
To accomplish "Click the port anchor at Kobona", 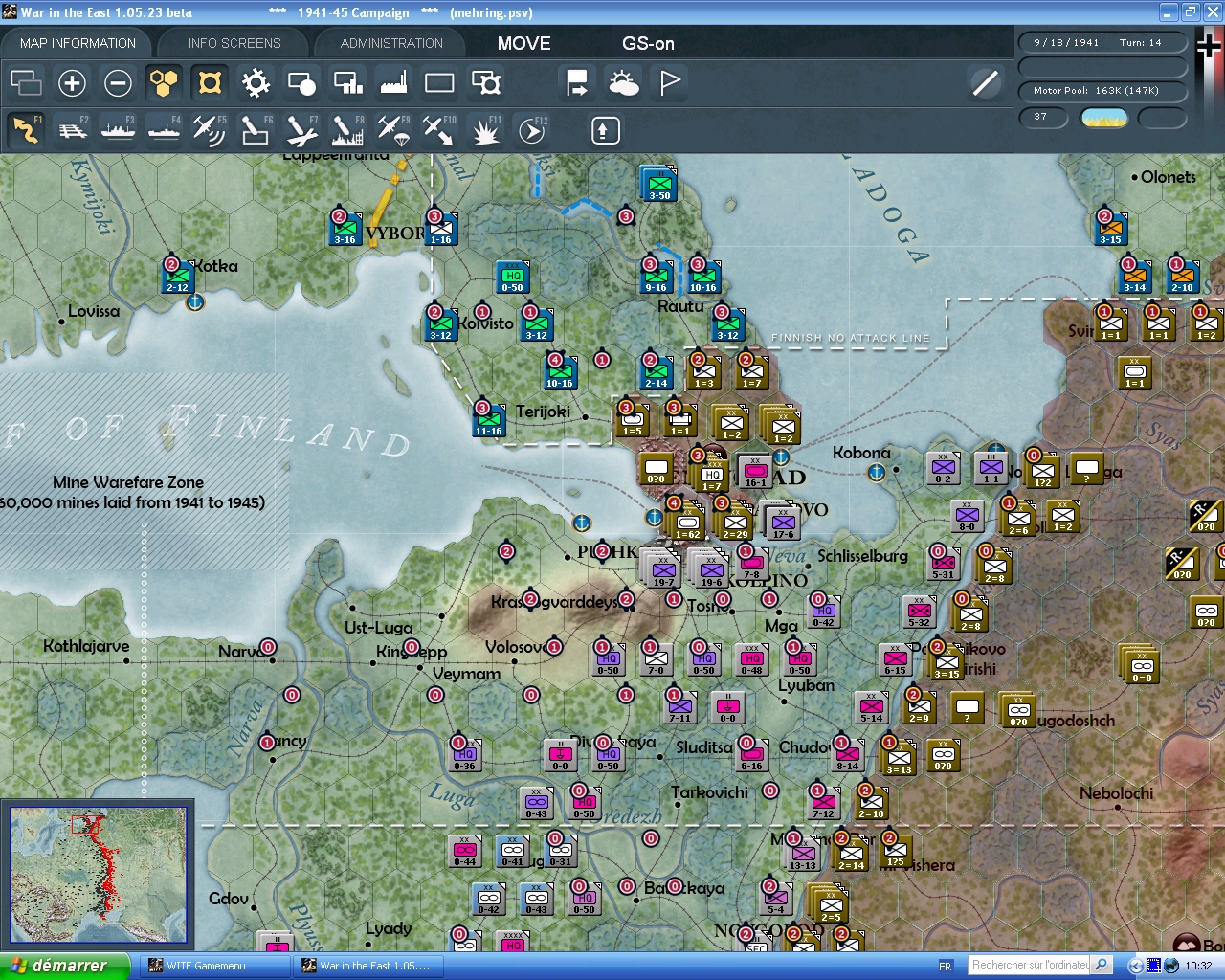I will pyautogui.click(x=876, y=472).
